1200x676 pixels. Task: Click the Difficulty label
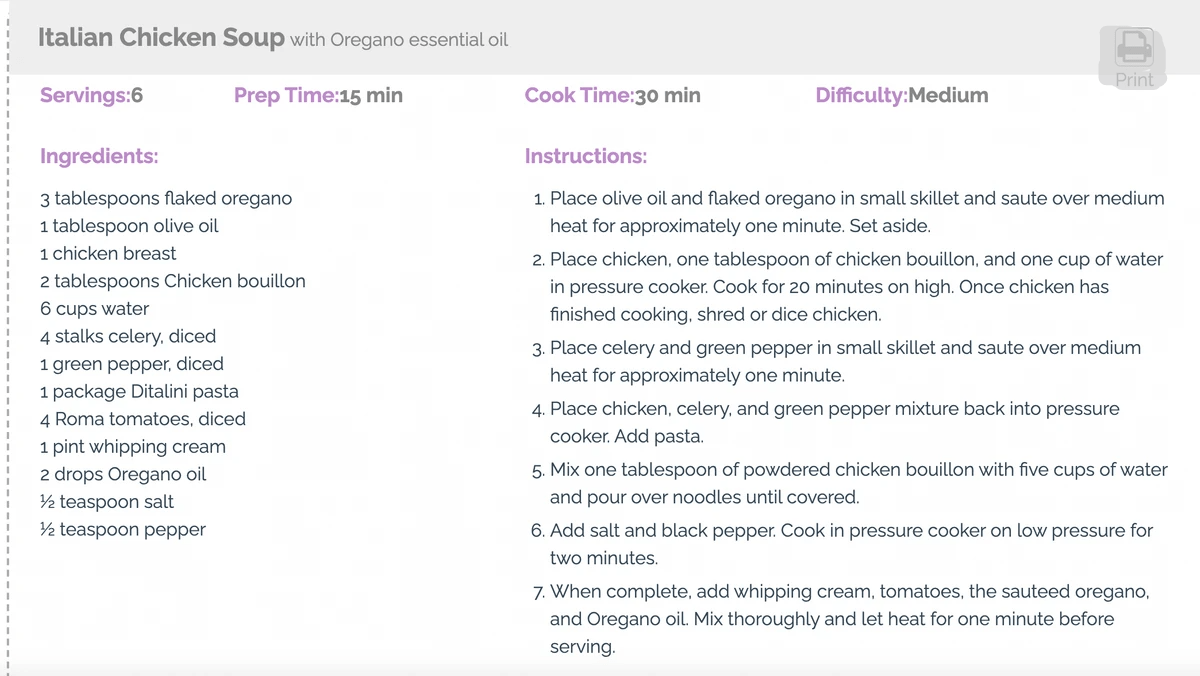[x=862, y=96]
